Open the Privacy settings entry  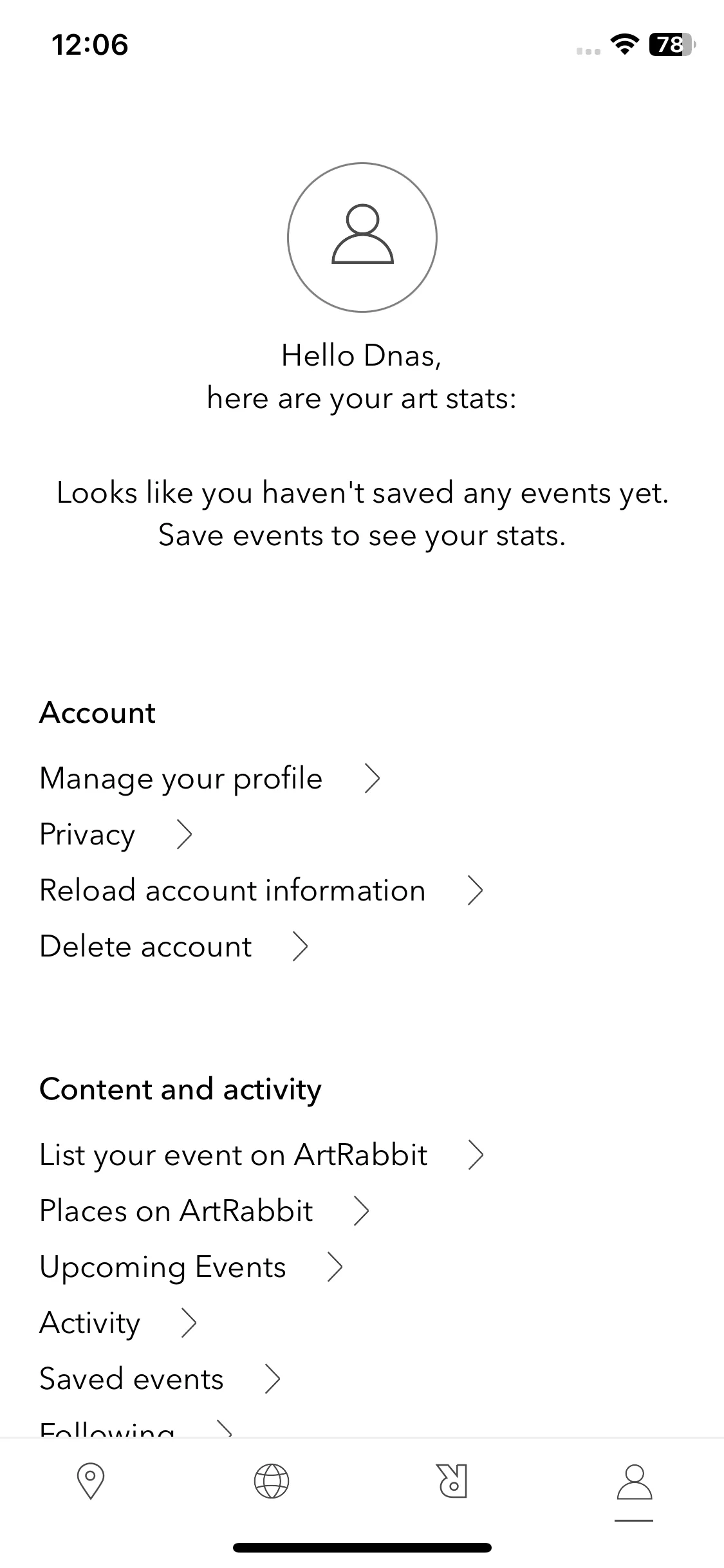(88, 835)
